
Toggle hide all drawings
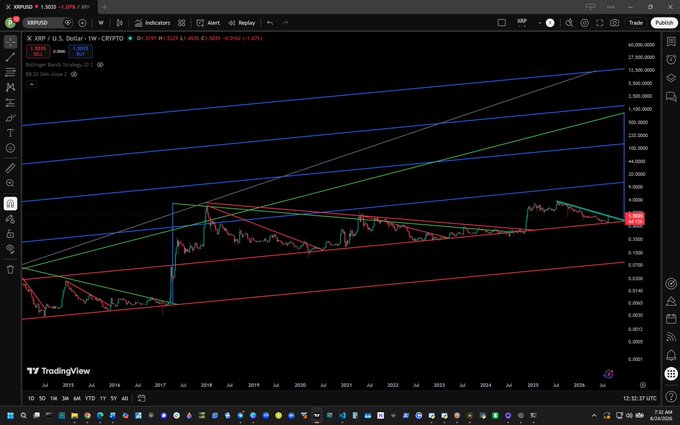(10, 249)
